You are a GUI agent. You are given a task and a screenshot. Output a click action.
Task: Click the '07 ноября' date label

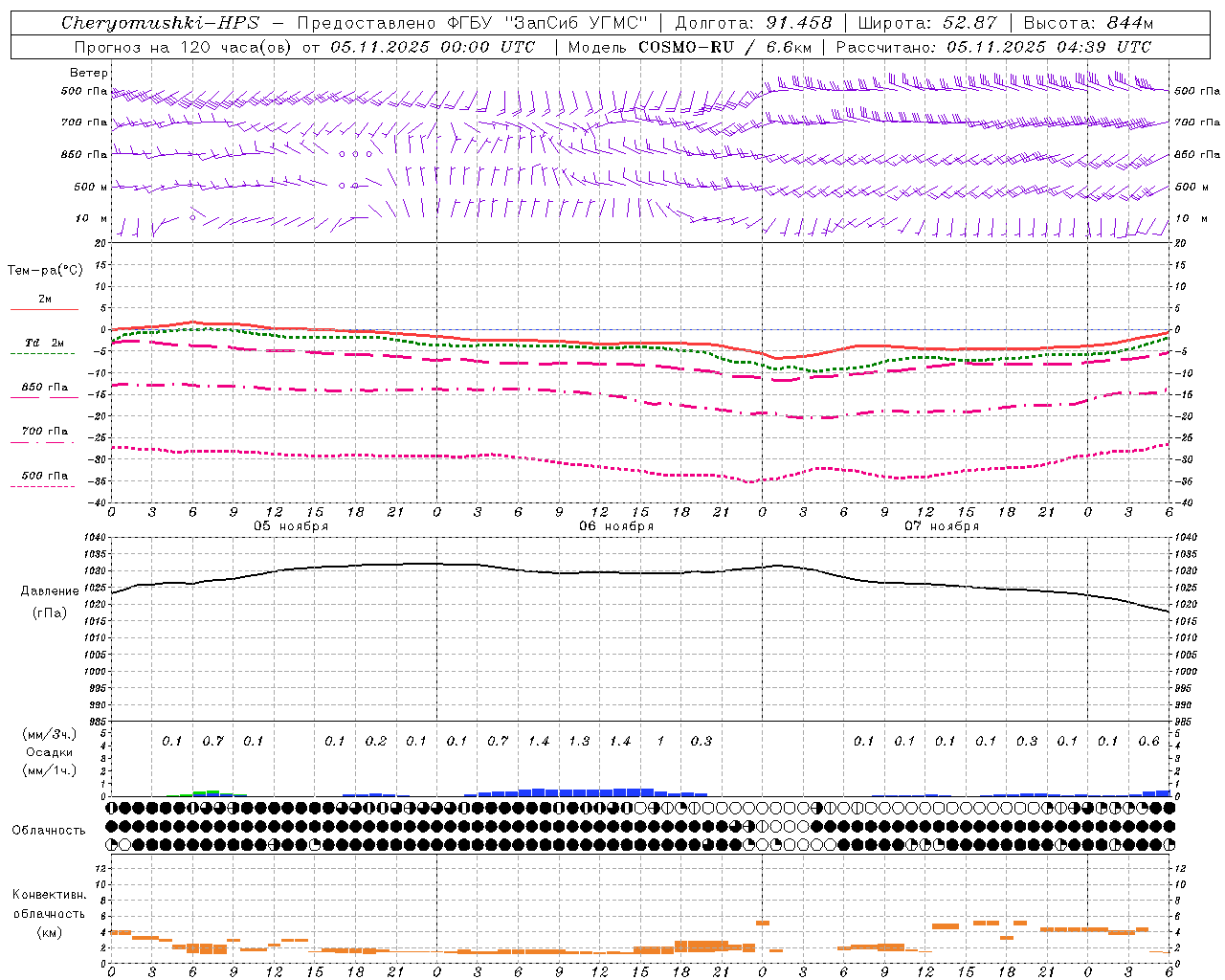(942, 526)
